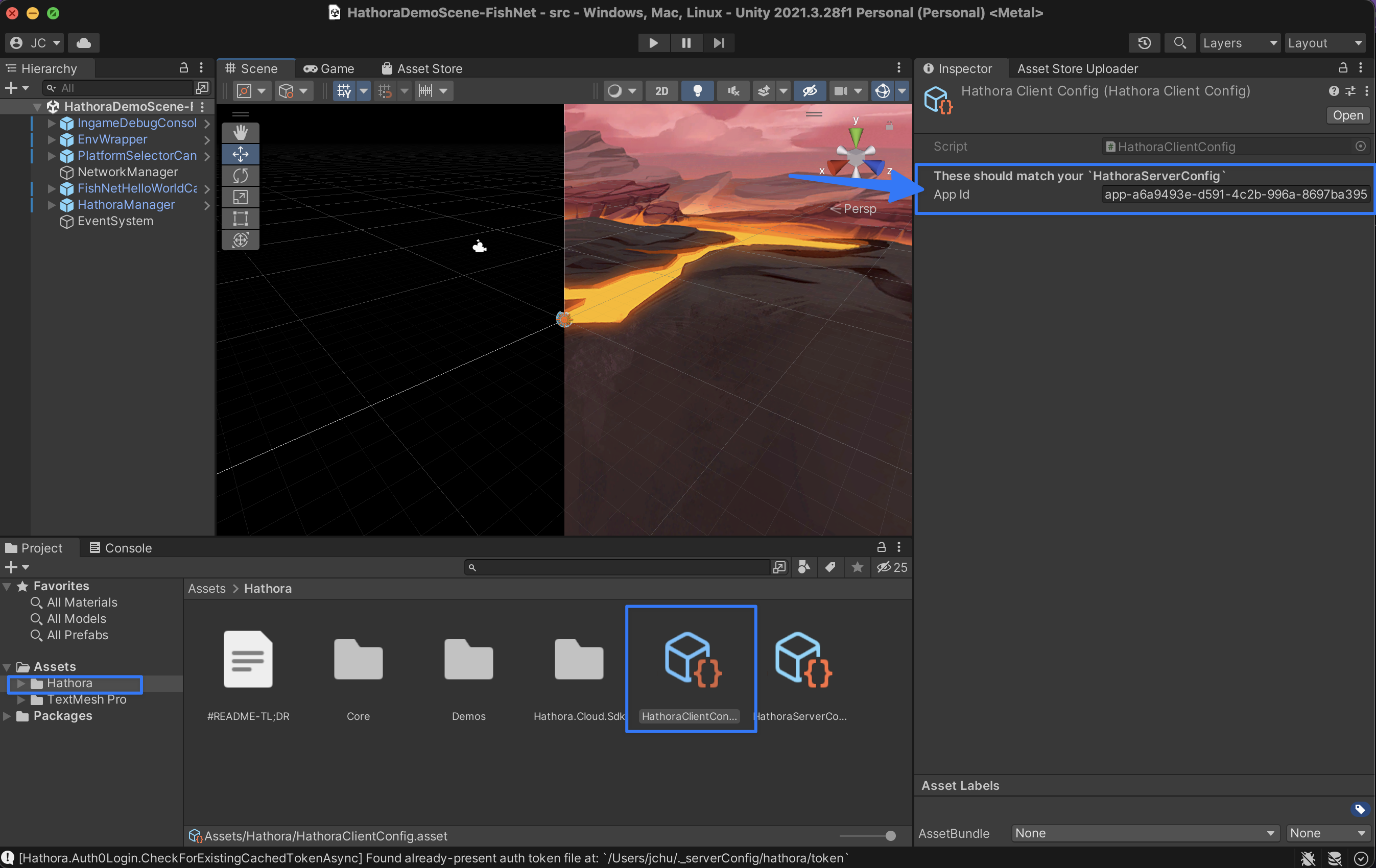Click the asset label tag icon
This screenshot has width=1376, height=868.
[x=1360, y=809]
